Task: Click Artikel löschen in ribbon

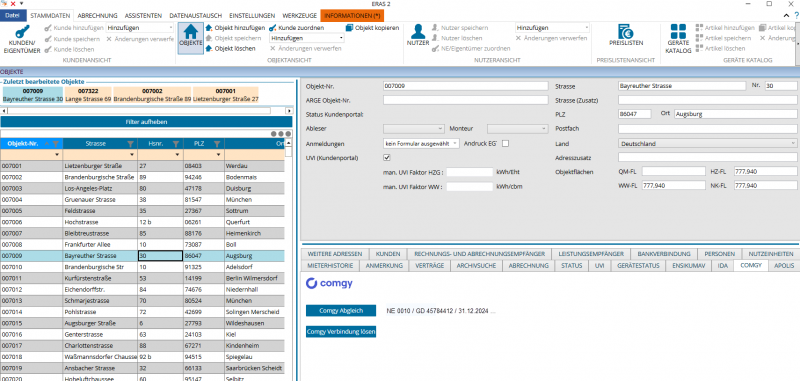Action: tap(720, 48)
